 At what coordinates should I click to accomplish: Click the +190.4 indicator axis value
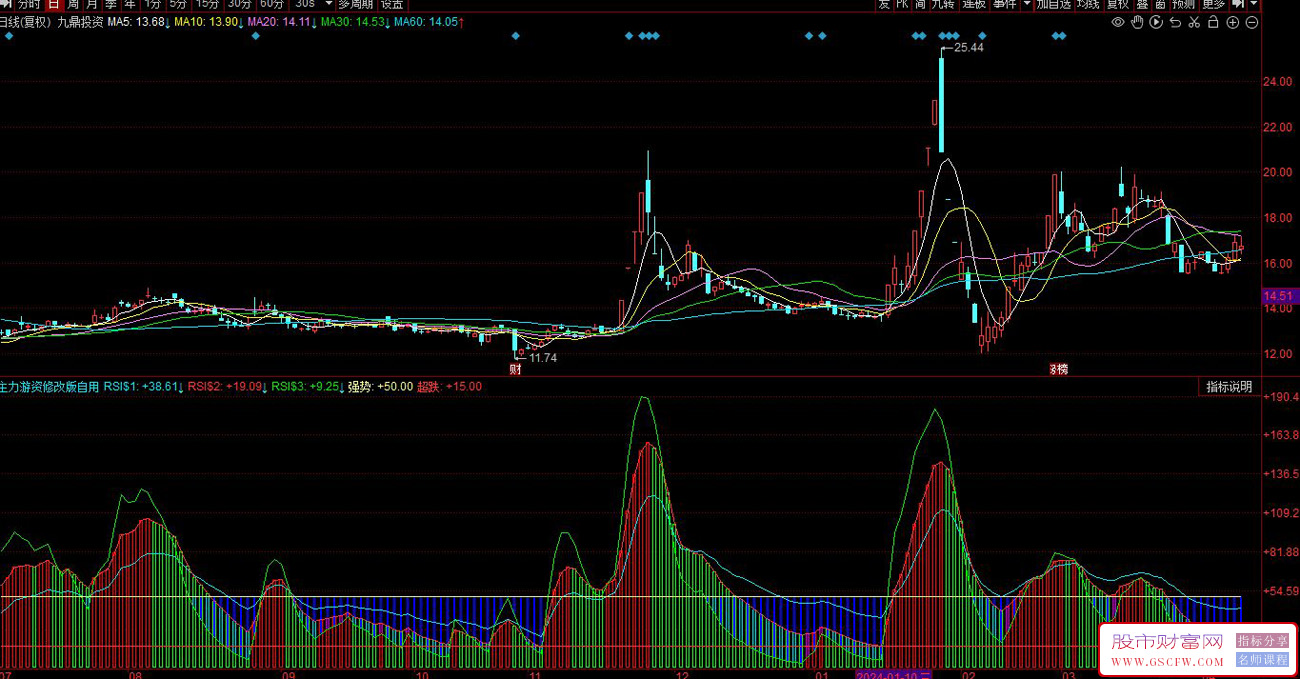(x=1281, y=397)
